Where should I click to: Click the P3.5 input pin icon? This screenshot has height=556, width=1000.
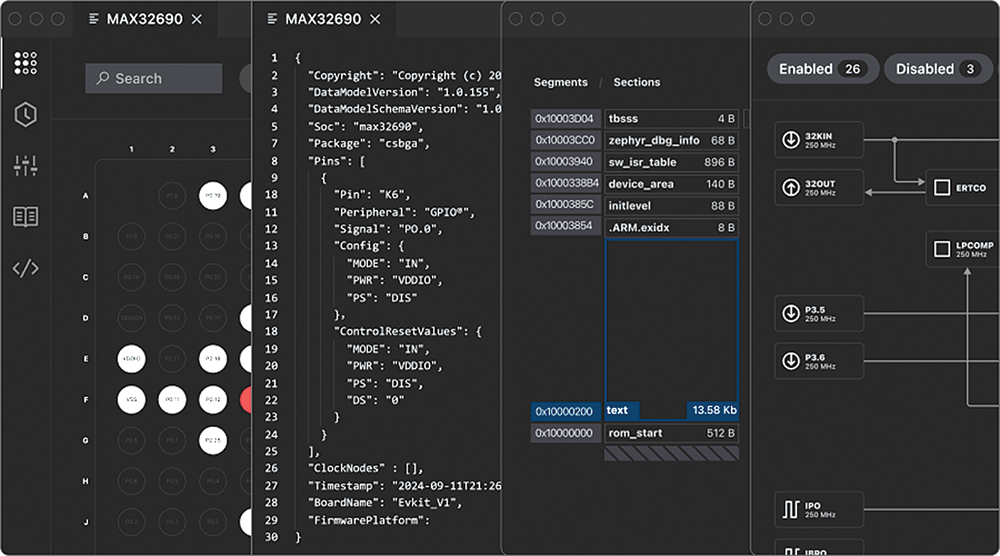pos(791,313)
